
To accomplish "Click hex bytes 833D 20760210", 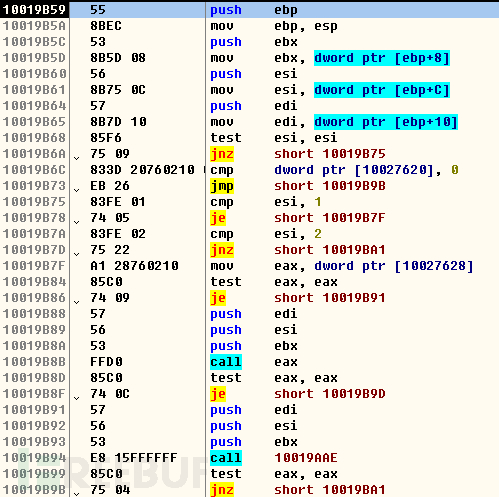I will (142, 170).
